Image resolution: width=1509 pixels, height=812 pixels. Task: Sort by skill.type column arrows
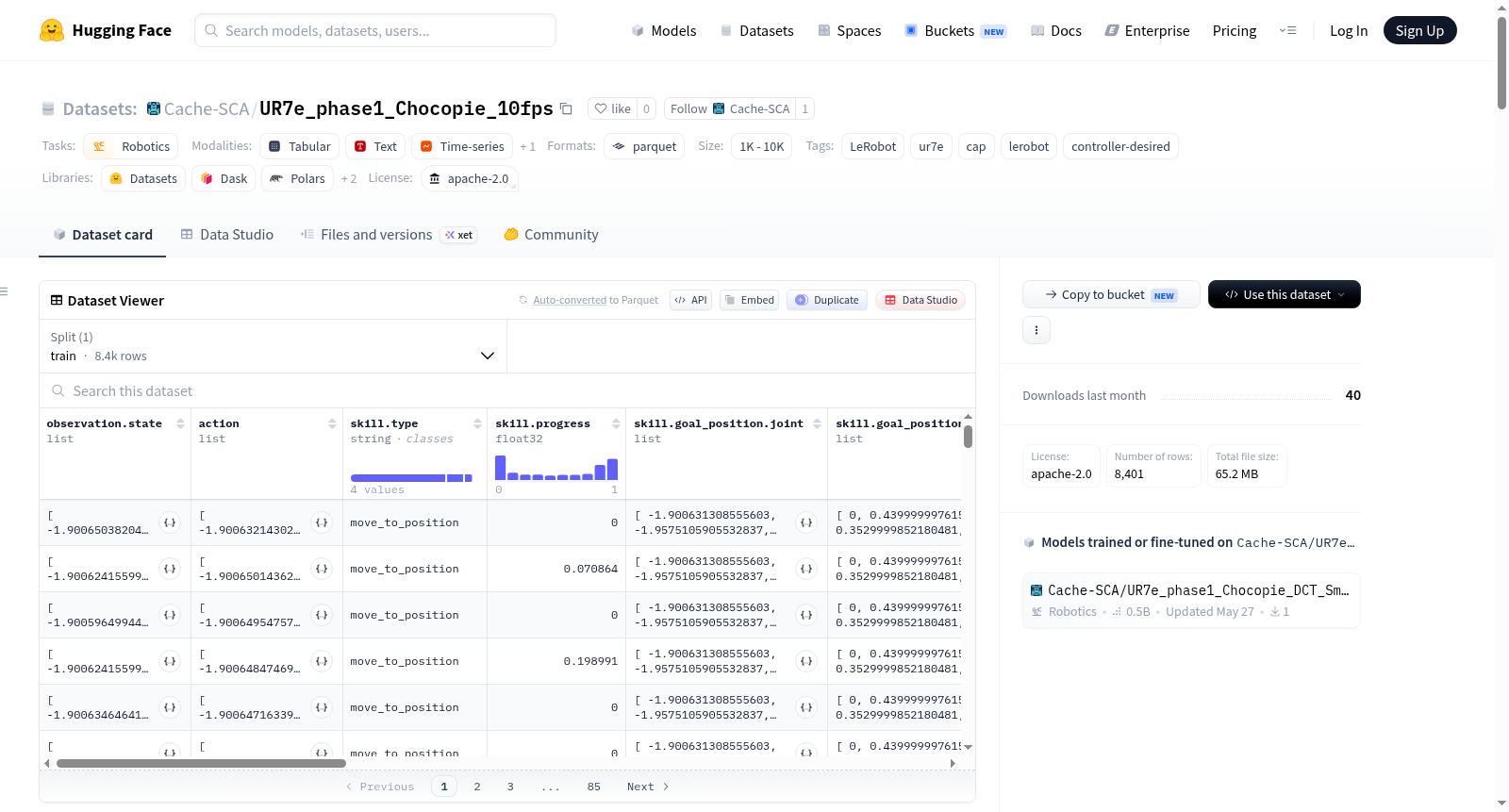477,423
